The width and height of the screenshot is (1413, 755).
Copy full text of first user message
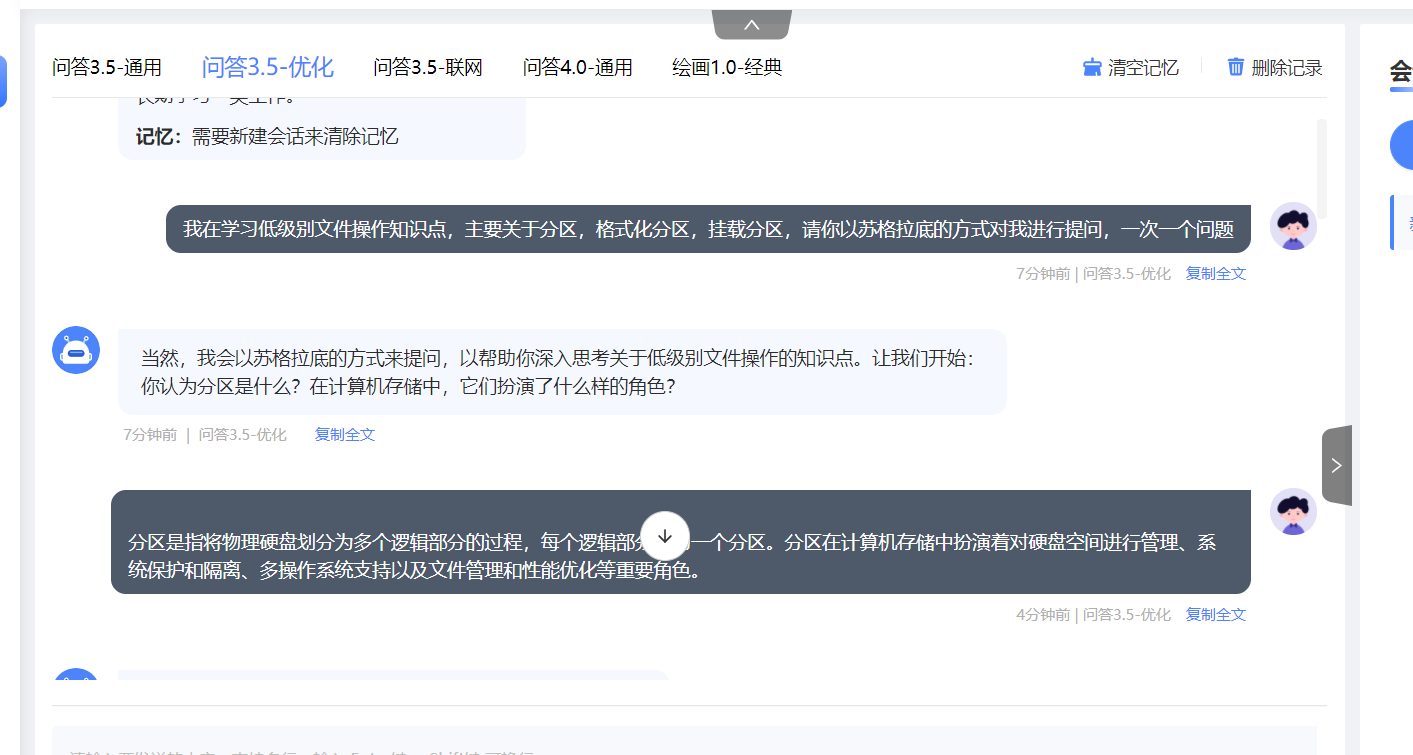[x=1216, y=273]
